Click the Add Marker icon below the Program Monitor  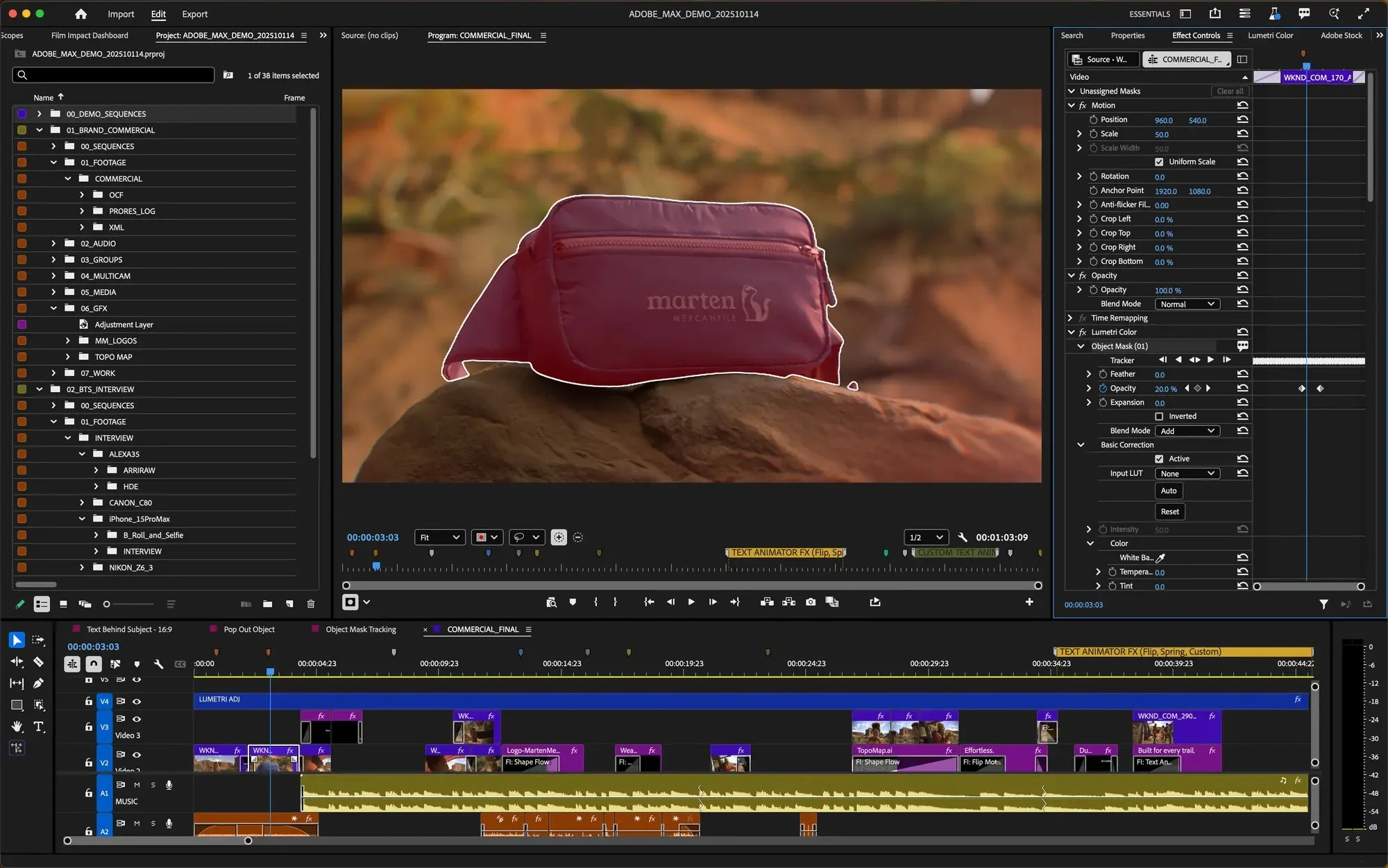pos(573,602)
